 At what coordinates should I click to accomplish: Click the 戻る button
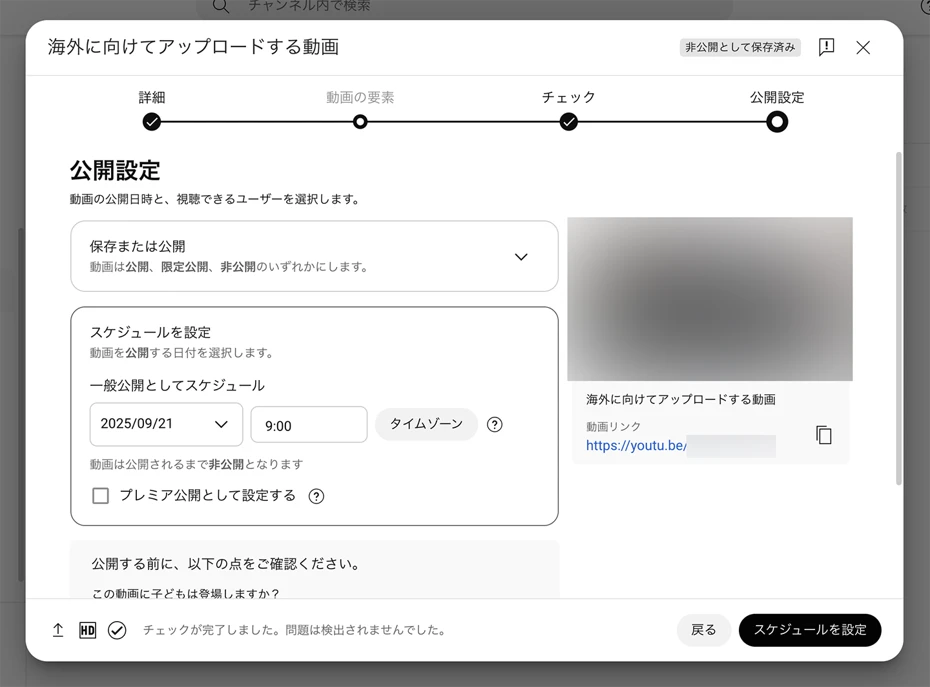[703, 630]
